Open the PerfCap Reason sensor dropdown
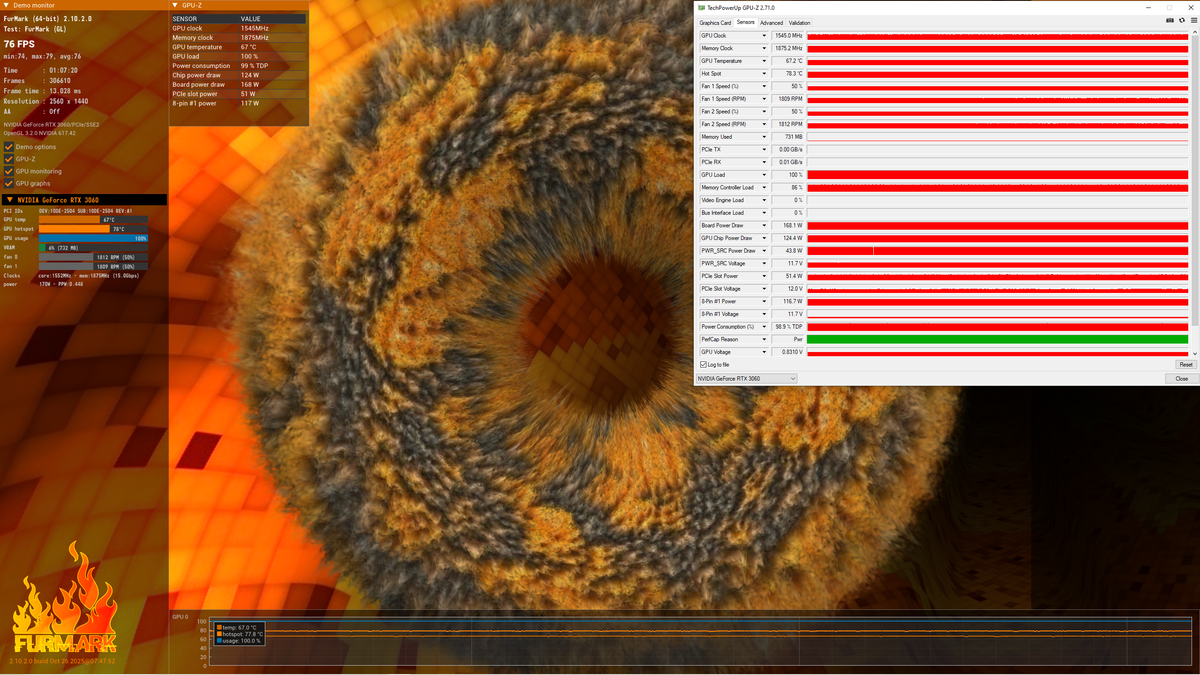Screen dimensions: 1200x675 [765, 340]
